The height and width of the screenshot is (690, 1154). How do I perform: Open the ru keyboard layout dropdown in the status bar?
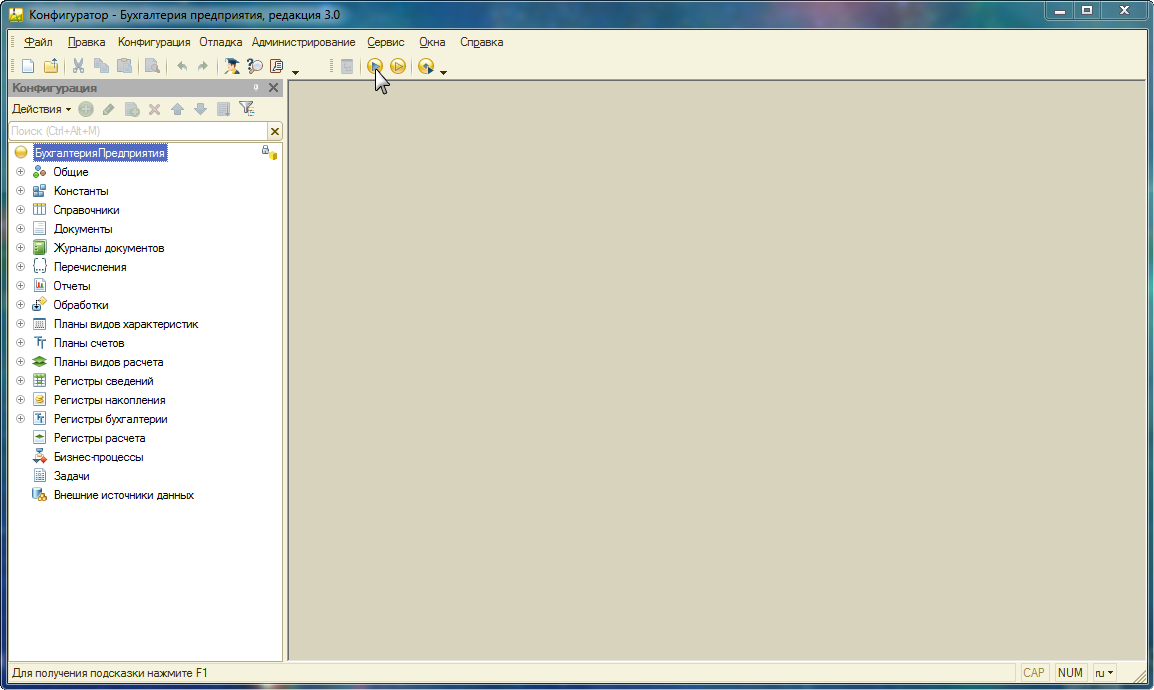coord(1104,672)
